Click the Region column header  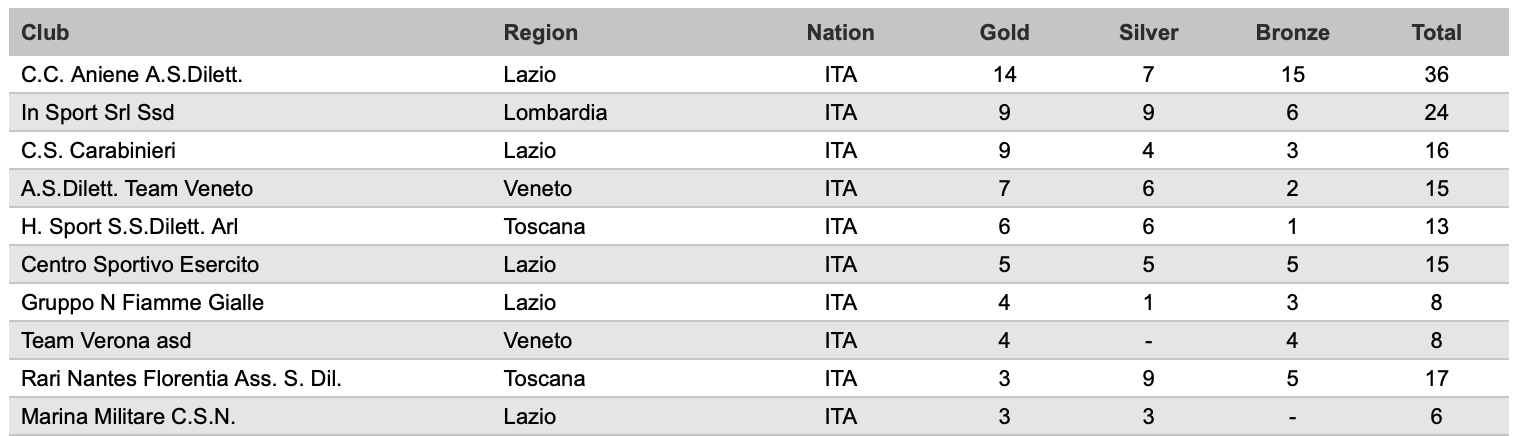tap(541, 32)
